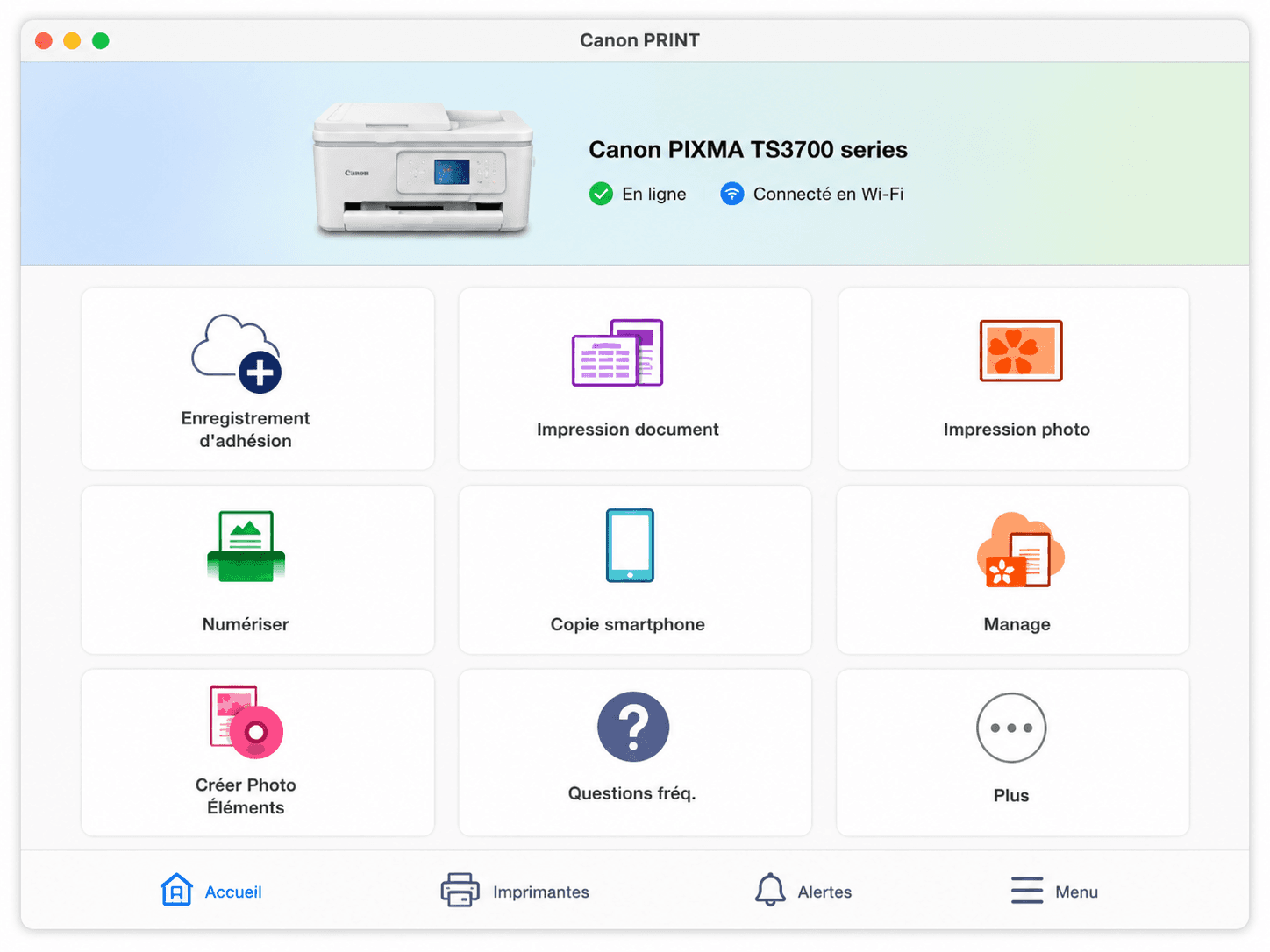Click the Accueil house icon
This screenshot has width=1270, height=952.
click(x=176, y=890)
